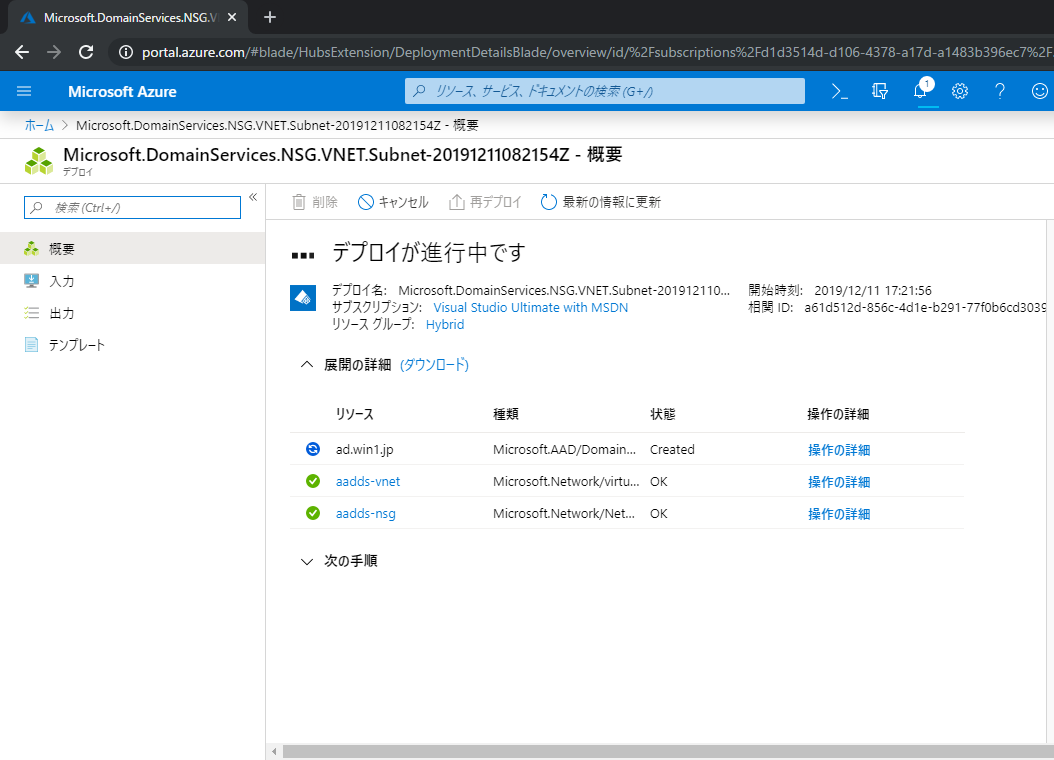Viewport: 1054px width, 760px height.
Task: Click the キャンセル cancel toolbar button
Action: [x=393, y=202]
